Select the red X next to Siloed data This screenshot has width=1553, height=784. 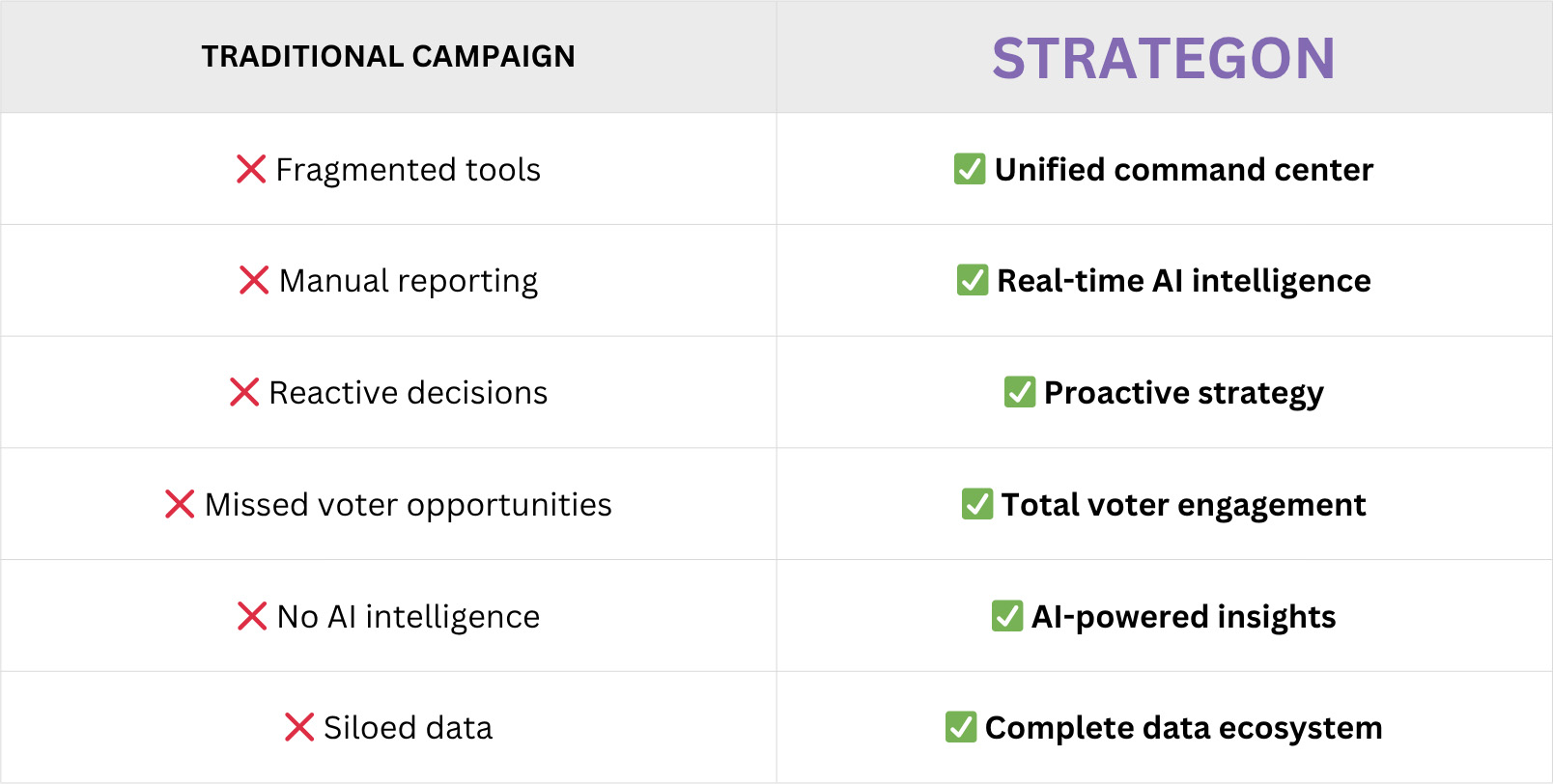299,727
